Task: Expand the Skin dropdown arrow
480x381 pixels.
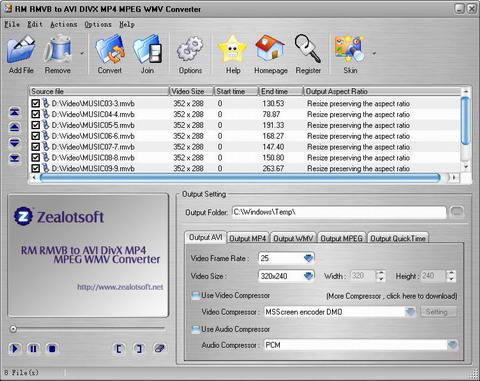Action: (x=374, y=53)
